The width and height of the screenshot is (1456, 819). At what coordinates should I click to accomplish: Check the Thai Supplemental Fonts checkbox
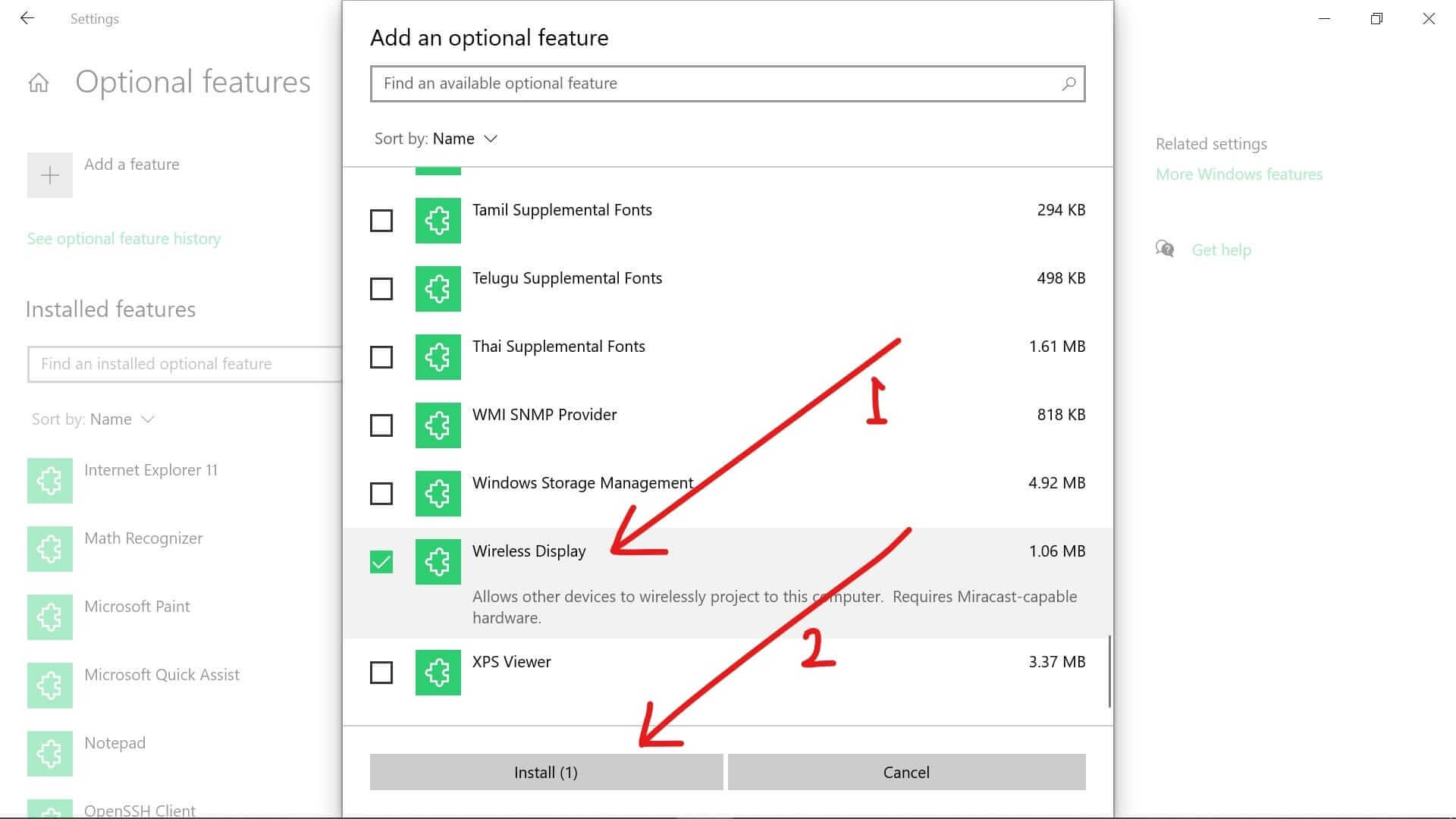pyautogui.click(x=381, y=357)
